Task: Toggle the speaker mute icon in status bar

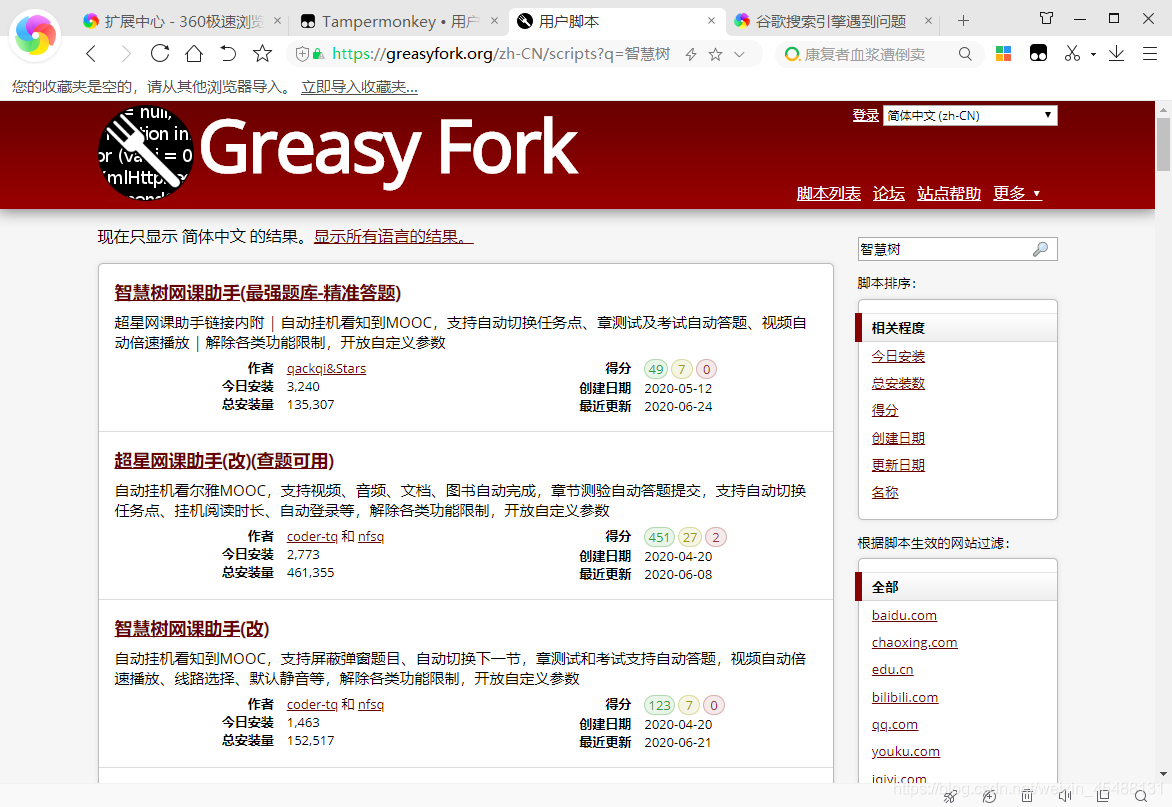Action: 1065,797
